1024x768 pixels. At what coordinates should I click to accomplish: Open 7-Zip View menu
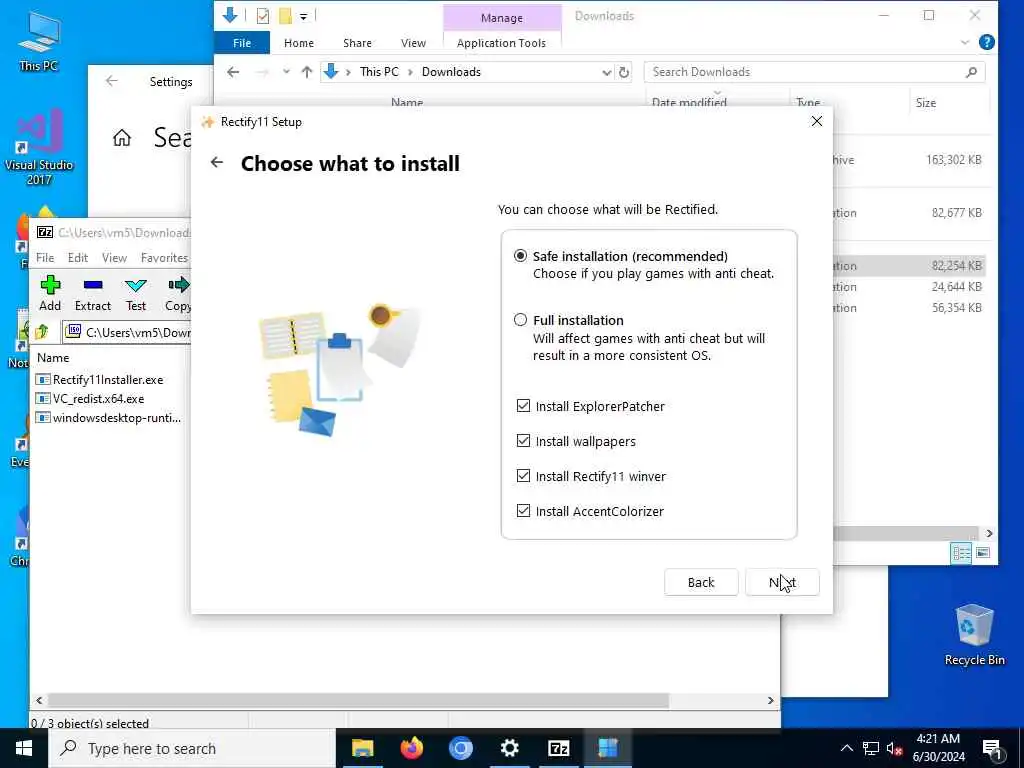pyautogui.click(x=114, y=258)
